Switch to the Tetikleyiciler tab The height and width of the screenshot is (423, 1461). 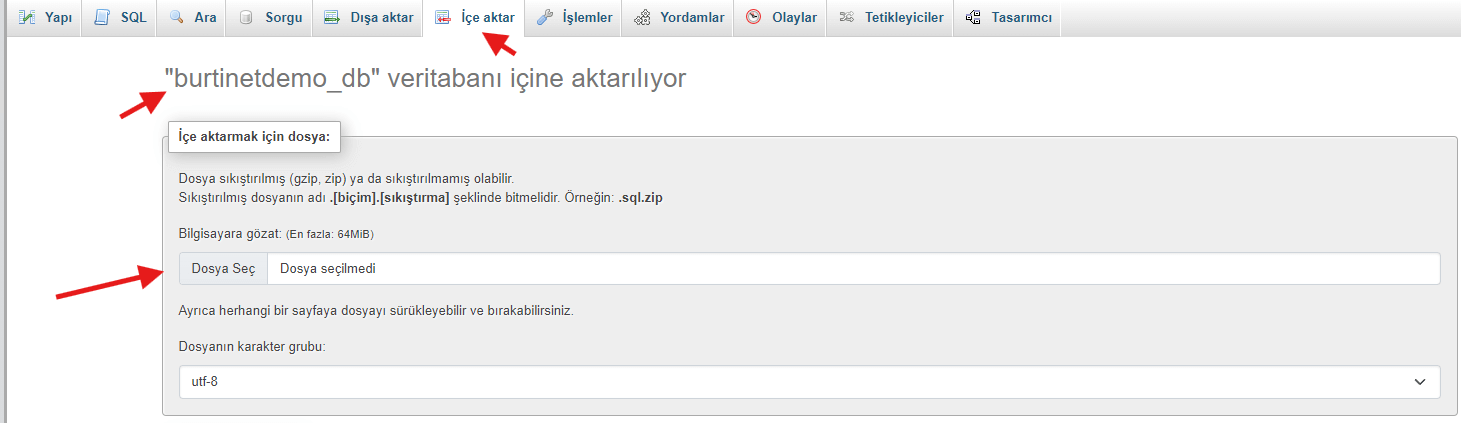pos(905,17)
